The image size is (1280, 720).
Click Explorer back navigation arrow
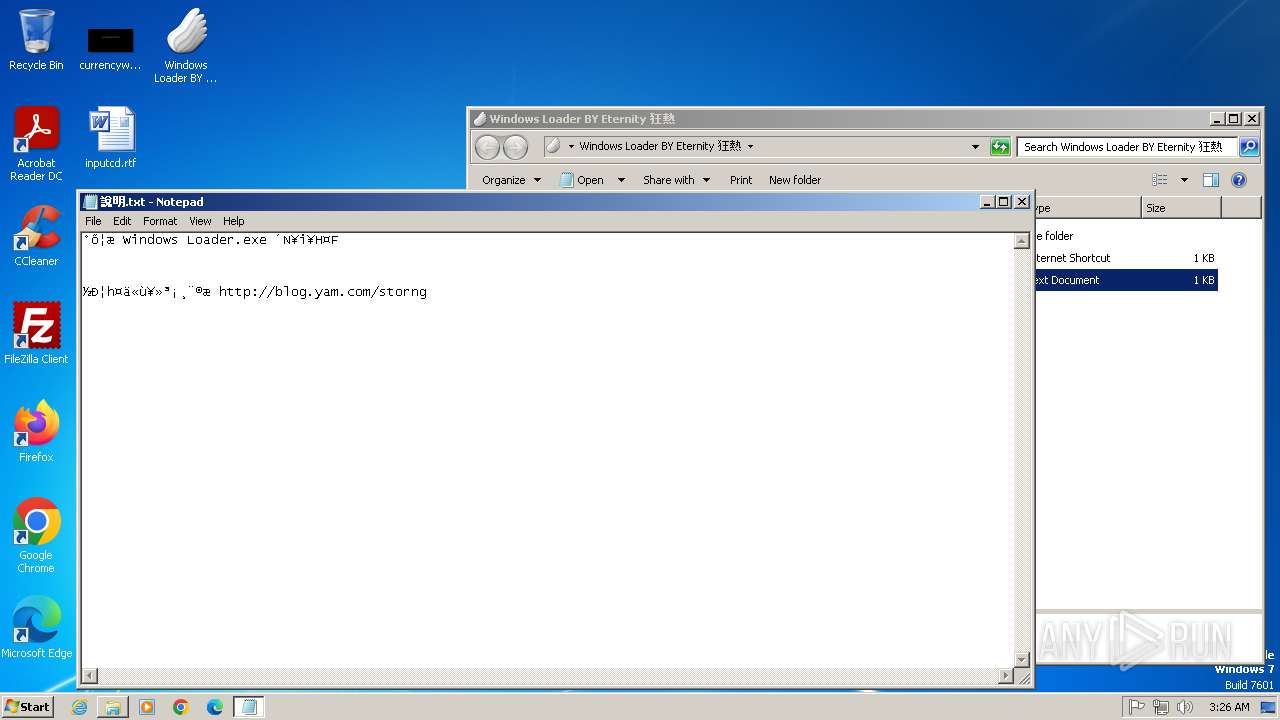pyautogui.click(x=487, y=147)
